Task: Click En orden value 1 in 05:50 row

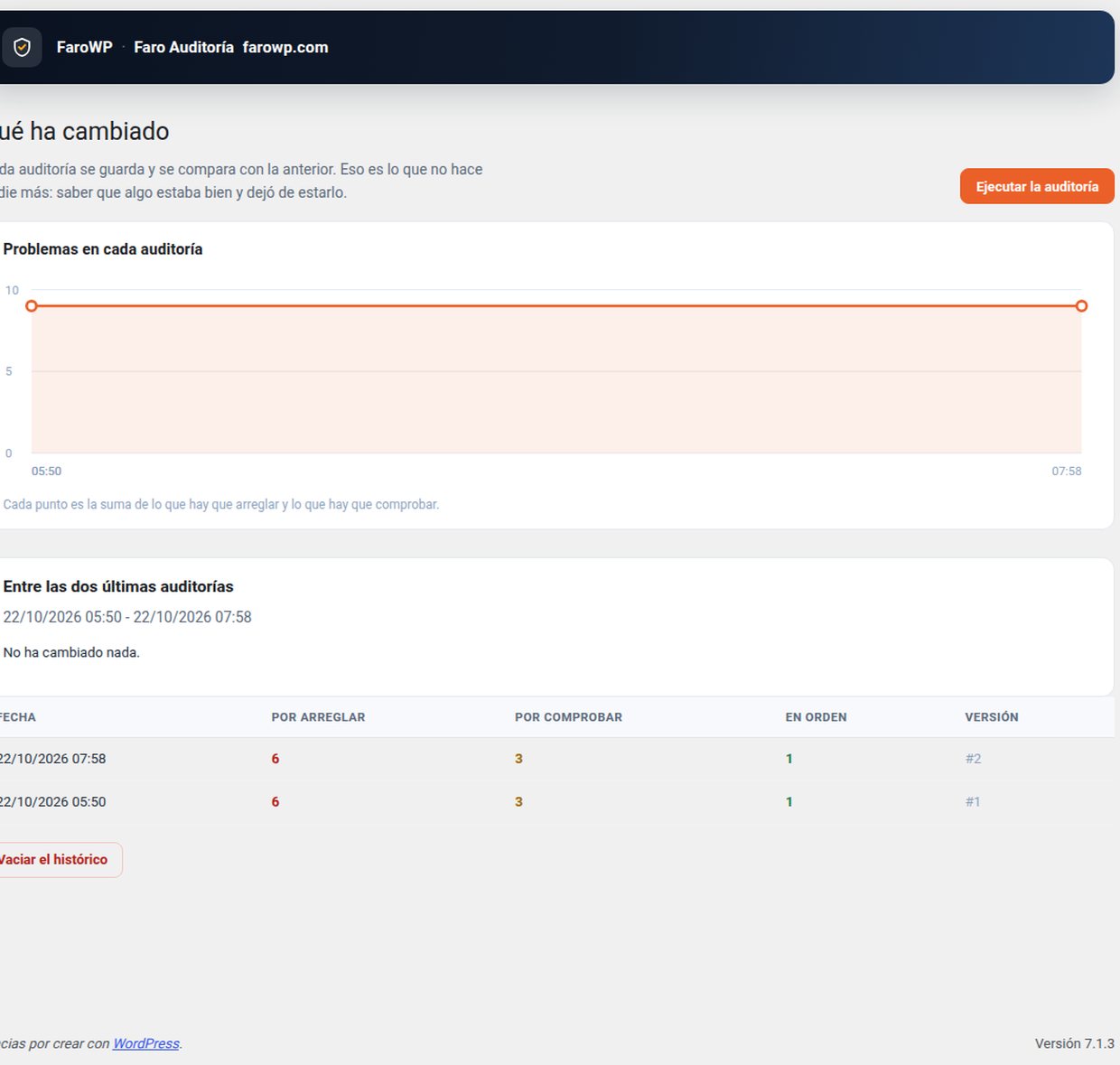Action: click(x=789, y=801)
